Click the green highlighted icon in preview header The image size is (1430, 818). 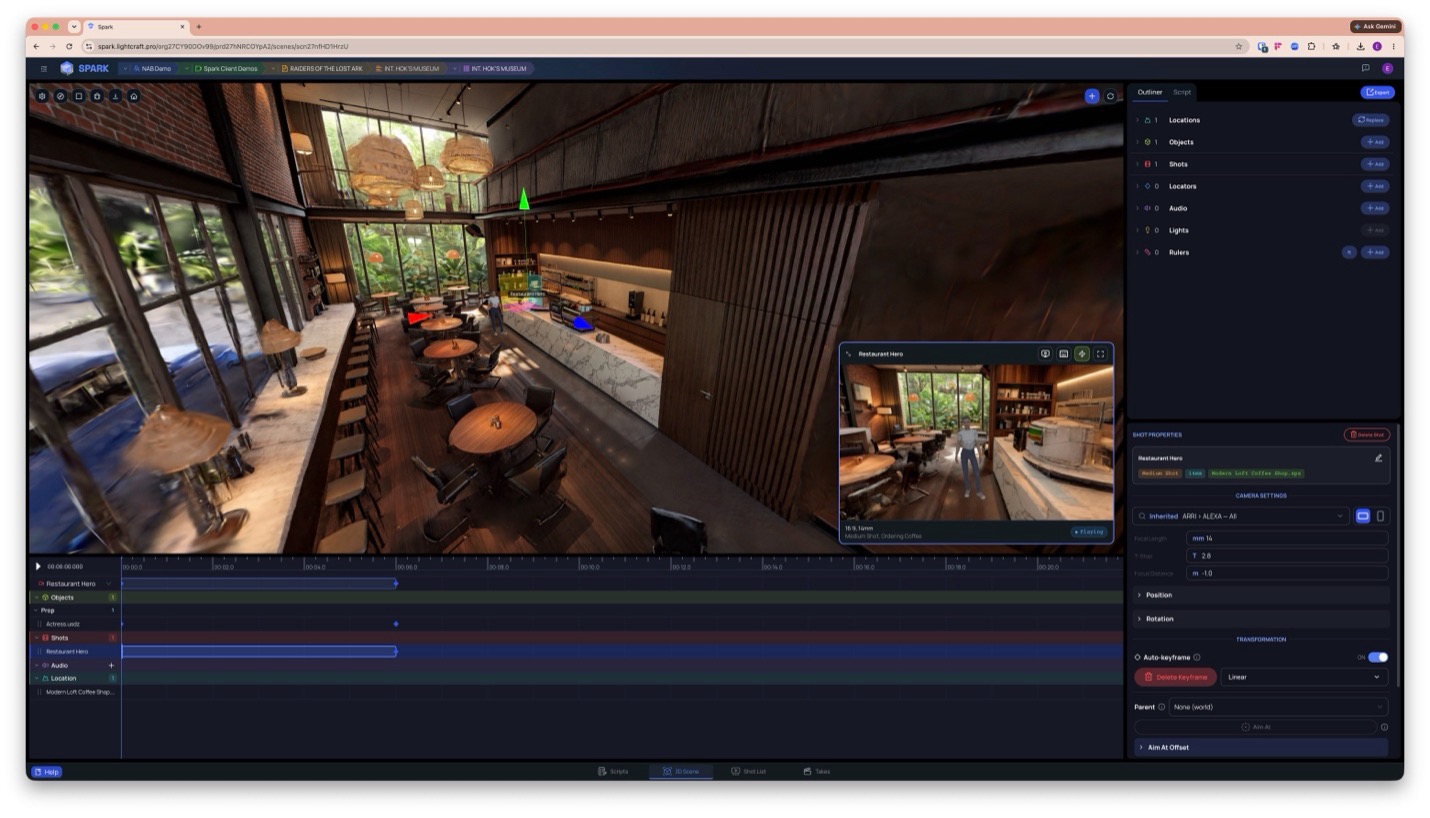point(1082,354)
